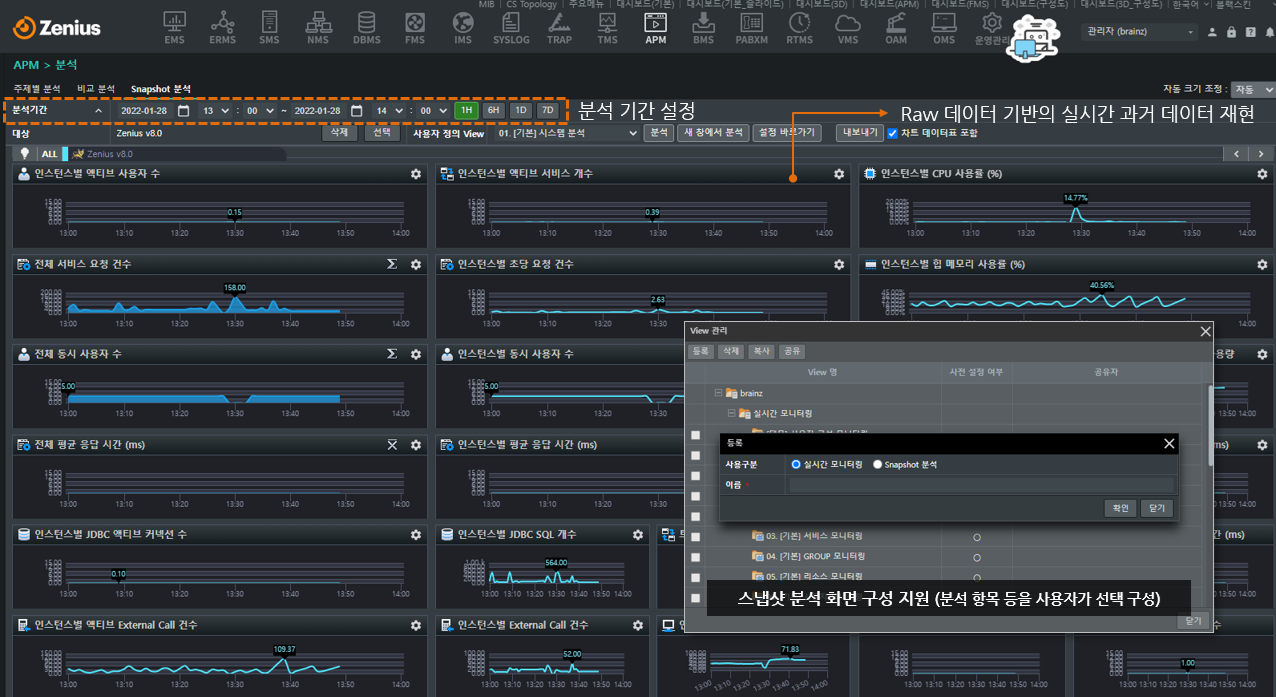Viewport: 1276px width, 697px height.
Task: Click the 복사 button in View 관리
Action: (x=762, y=351)
